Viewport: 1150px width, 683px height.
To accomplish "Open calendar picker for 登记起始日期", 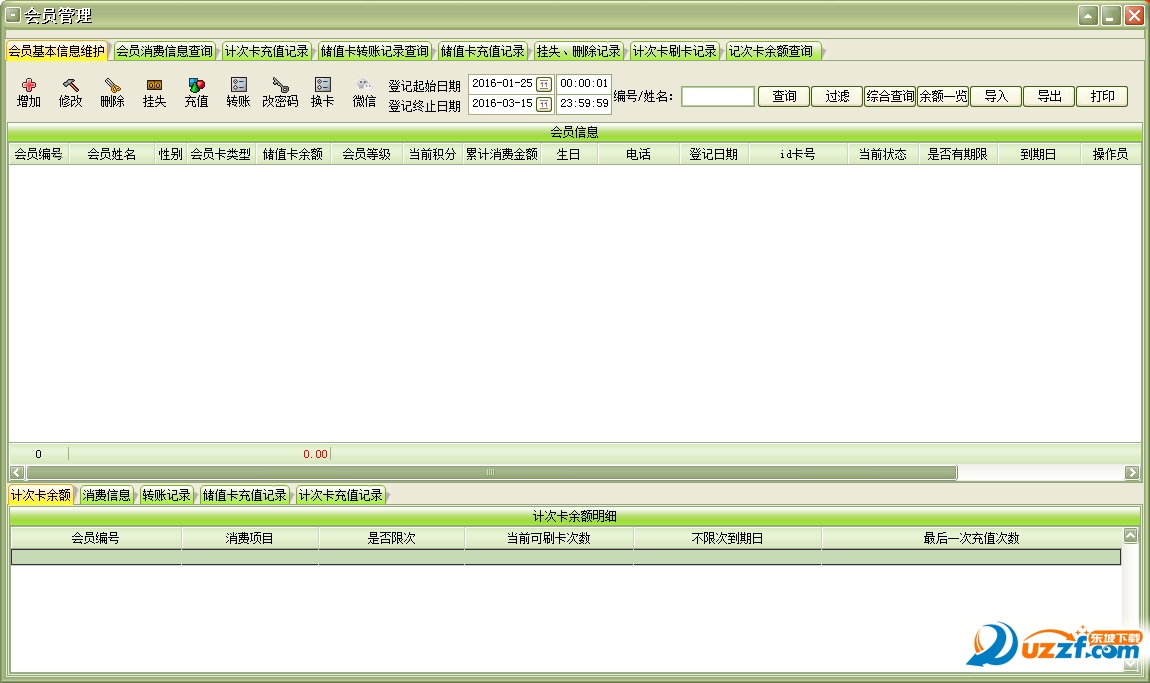I will point(544,84).
